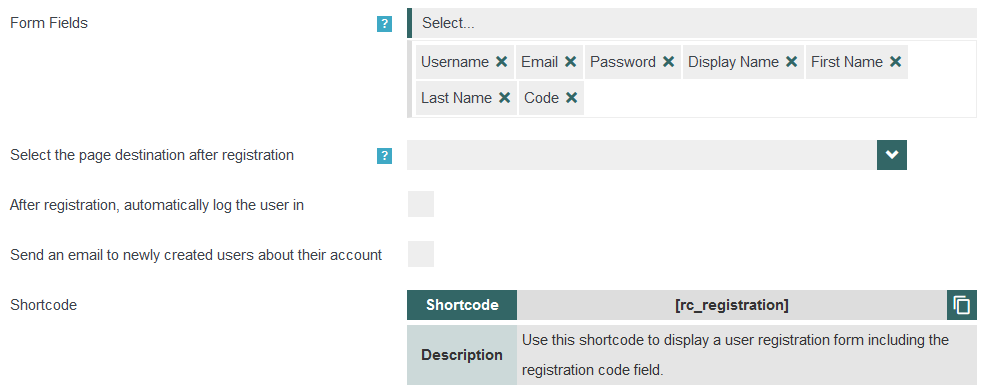Remove the Username field tag
This screenshot has width=981, height=389.
[501, 62]
